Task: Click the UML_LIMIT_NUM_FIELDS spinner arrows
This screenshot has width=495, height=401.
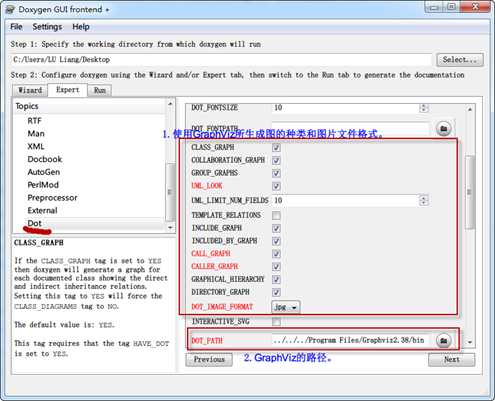Action: point(424,200)
